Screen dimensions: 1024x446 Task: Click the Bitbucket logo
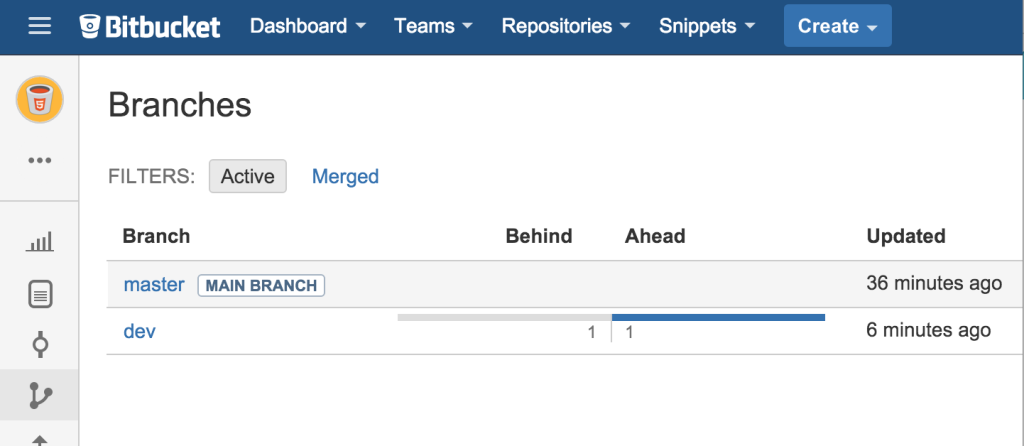coord(150,27)
